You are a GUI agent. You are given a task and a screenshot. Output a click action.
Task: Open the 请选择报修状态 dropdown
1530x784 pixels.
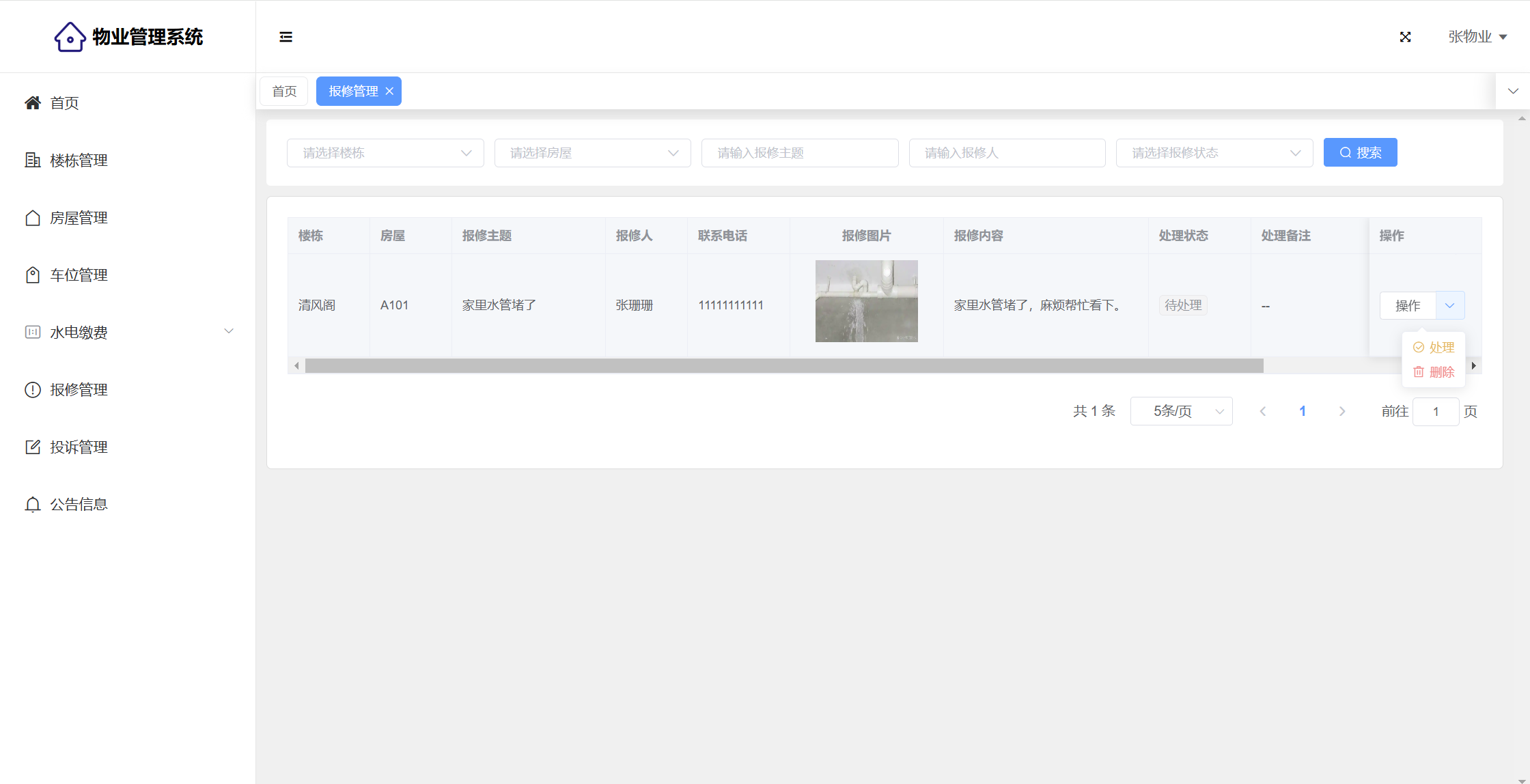(1214, 153)
